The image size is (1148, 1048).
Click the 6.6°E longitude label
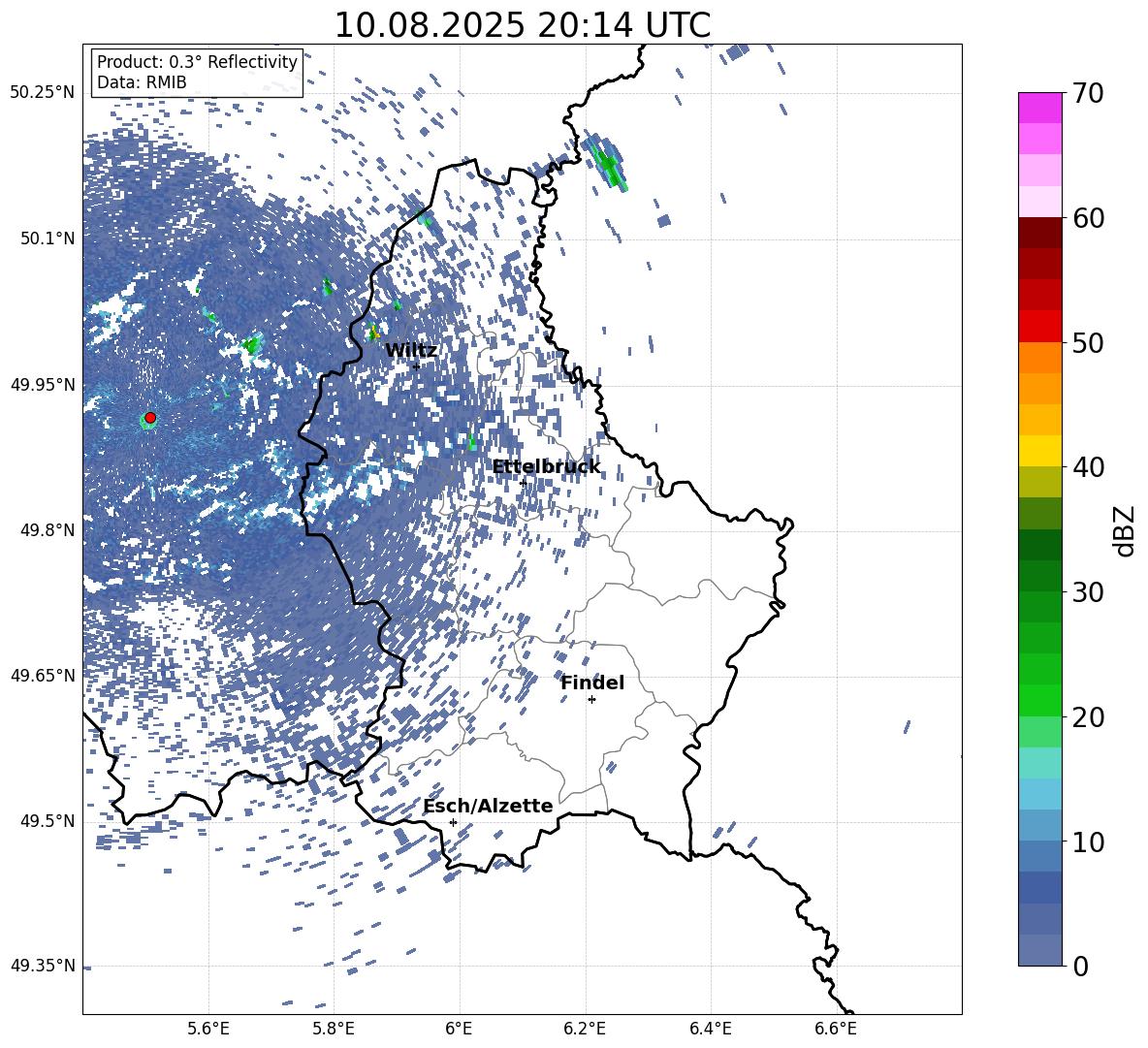[836, 1029]
